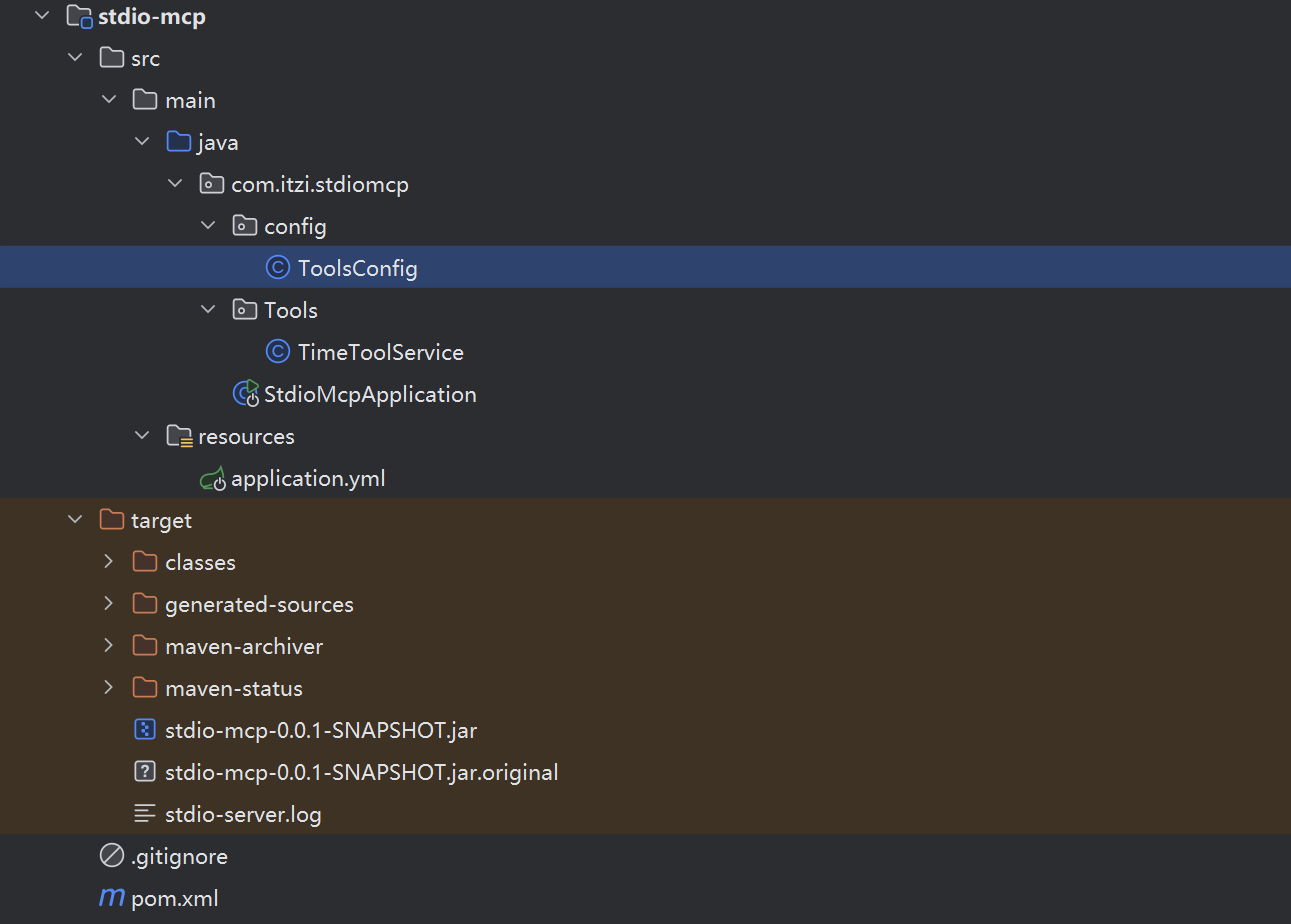Collapse the Tools package chevron
Viewport: 1291px width, 924px height.
[208, 310]
